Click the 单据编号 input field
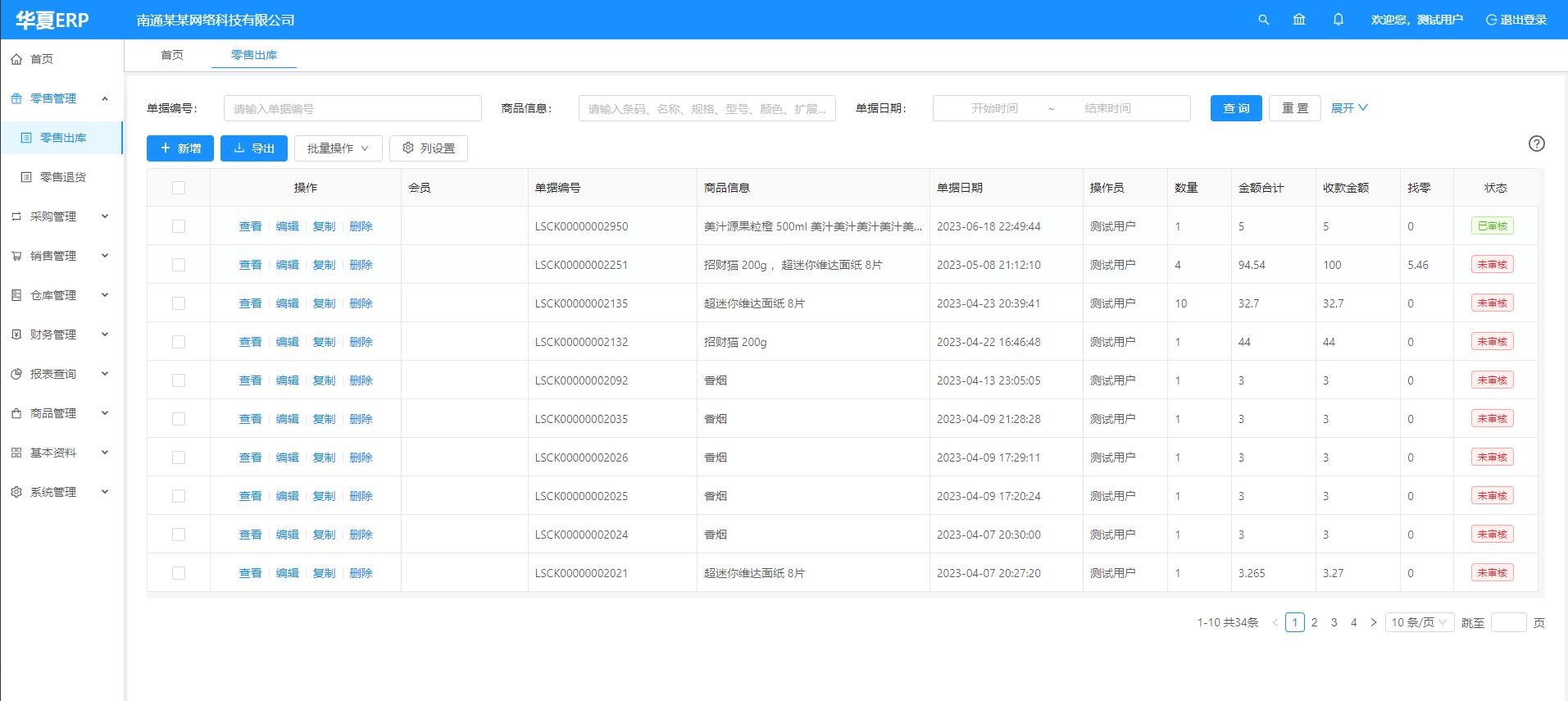 point(352,108)
